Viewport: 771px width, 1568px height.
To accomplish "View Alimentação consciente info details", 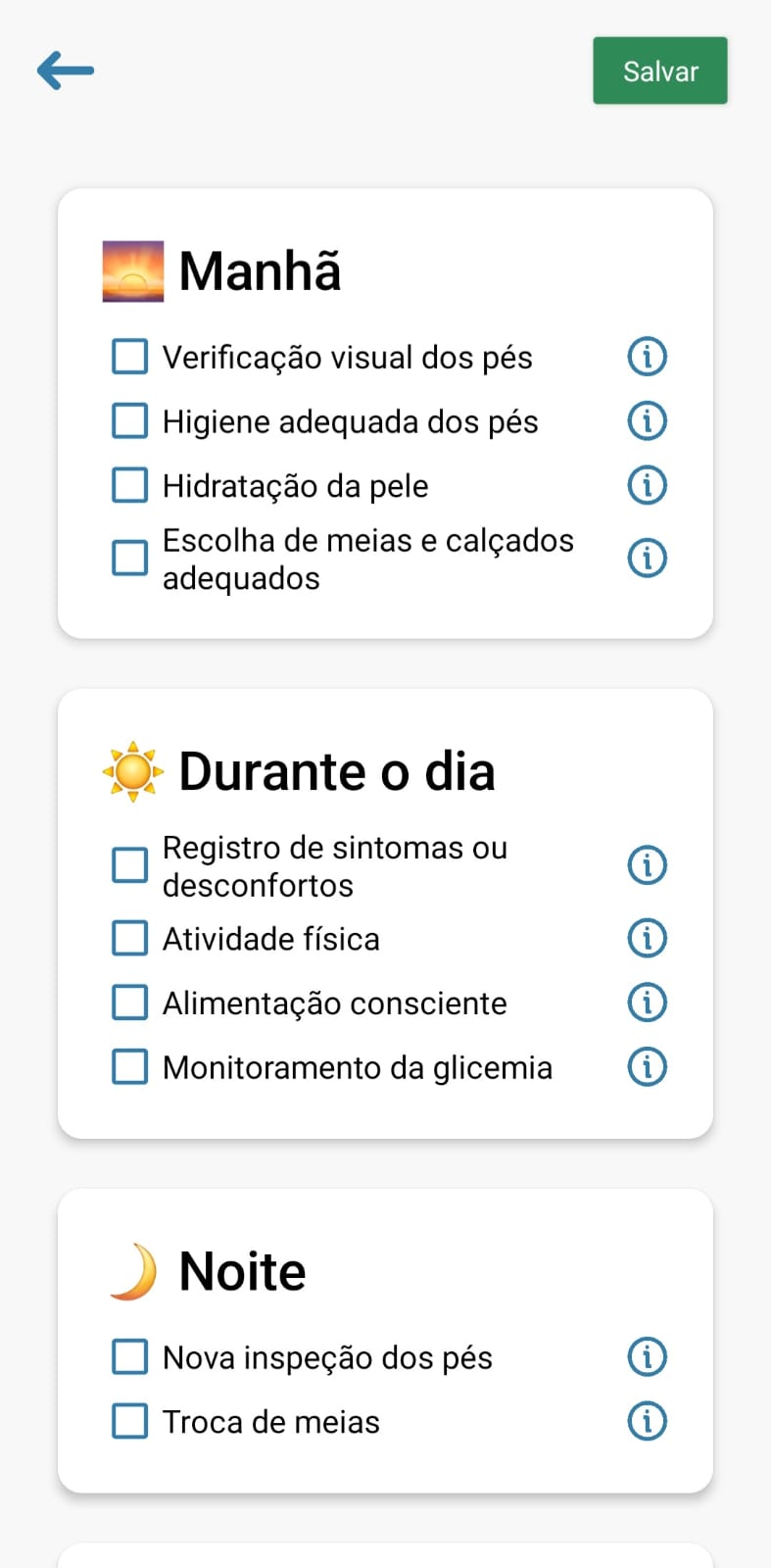I will [647, 1003].
